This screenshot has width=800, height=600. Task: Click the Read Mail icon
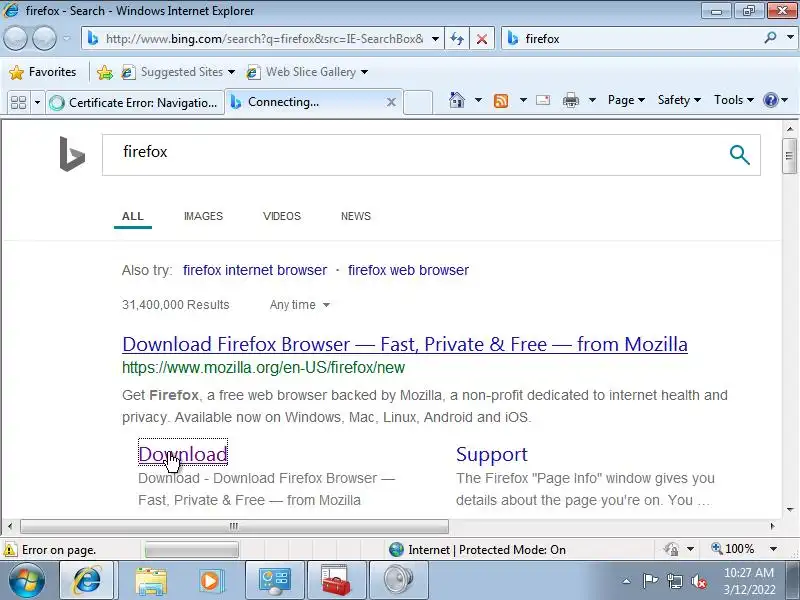click(543, 100)
